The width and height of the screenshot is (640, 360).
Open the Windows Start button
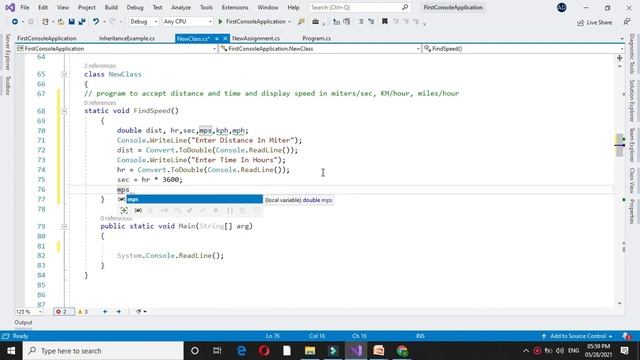[11, 351]
